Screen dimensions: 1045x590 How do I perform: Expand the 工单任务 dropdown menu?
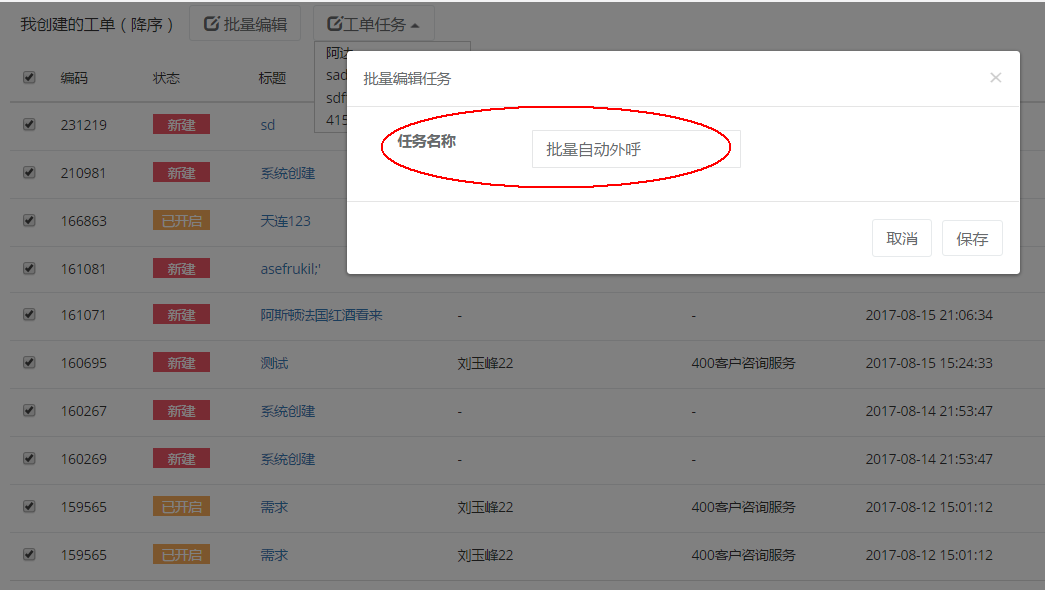click(373, 24)
